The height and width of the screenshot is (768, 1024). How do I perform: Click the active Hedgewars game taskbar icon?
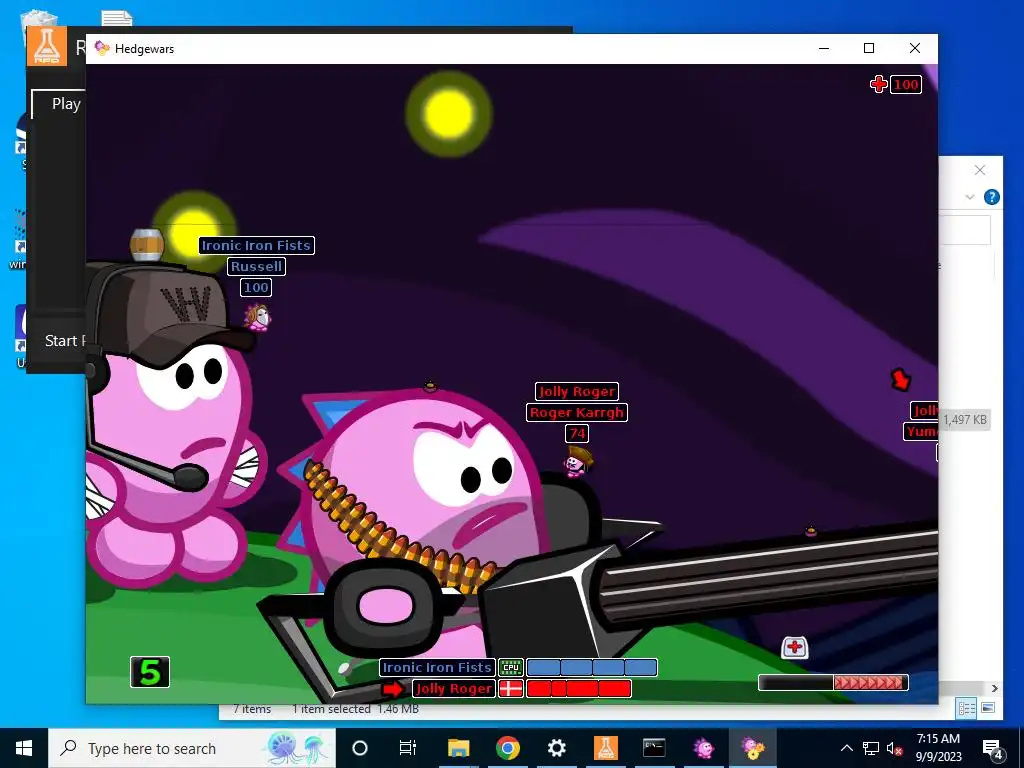tap(752, 748)
